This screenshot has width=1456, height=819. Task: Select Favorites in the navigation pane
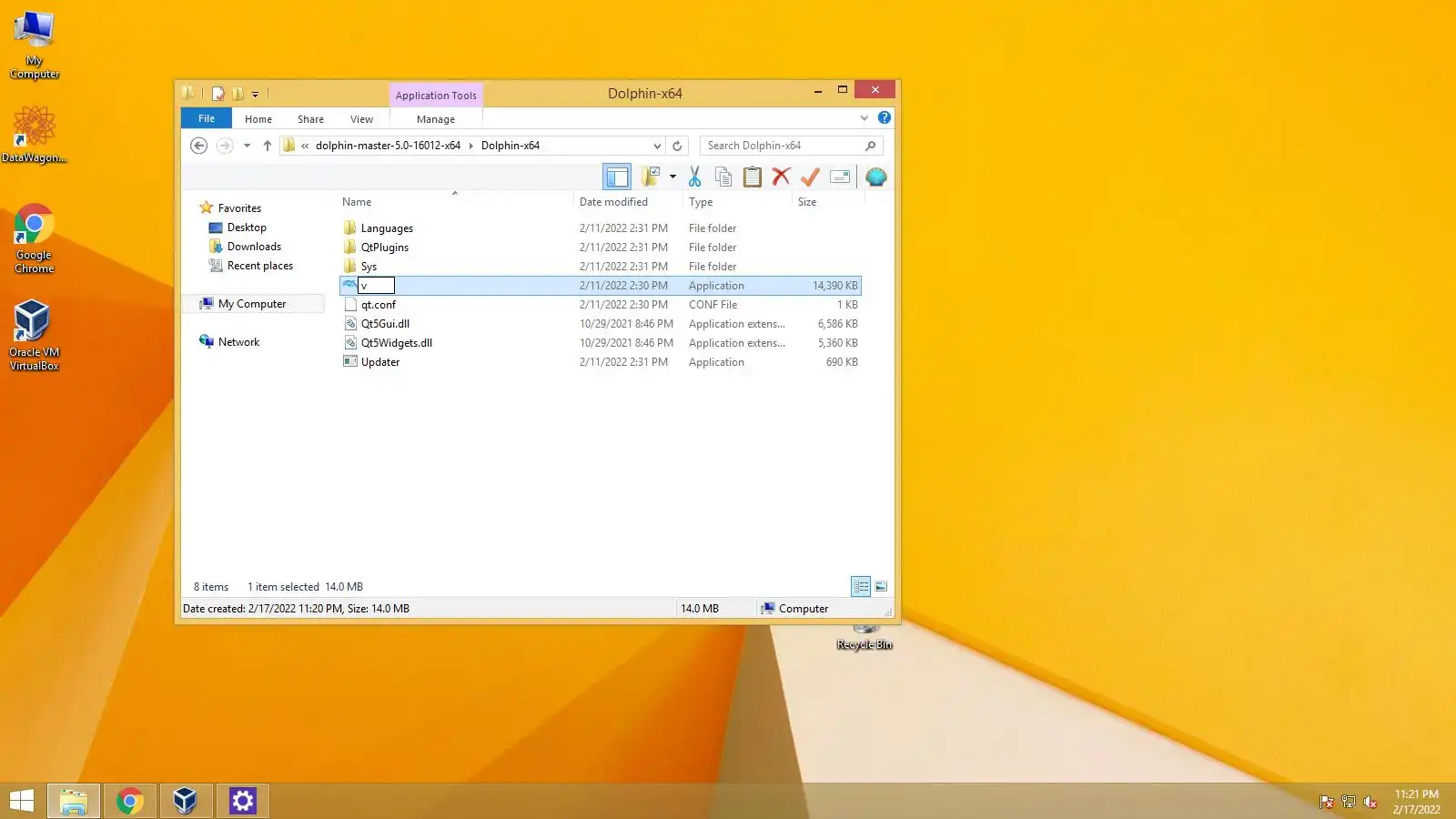[x=239, y=208]
